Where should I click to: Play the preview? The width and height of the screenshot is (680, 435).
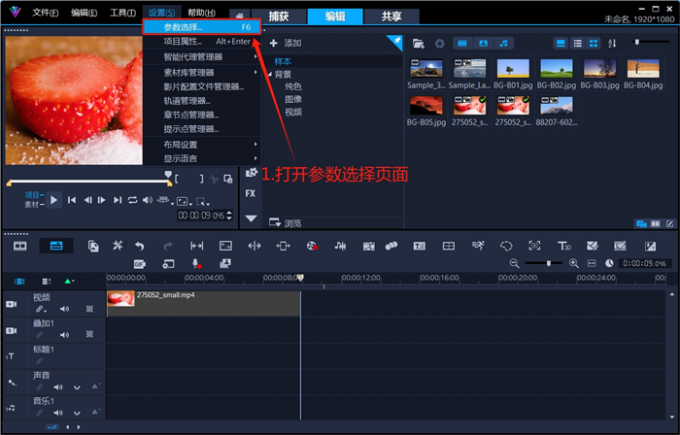pyautogui.click(x=53, y=200)
